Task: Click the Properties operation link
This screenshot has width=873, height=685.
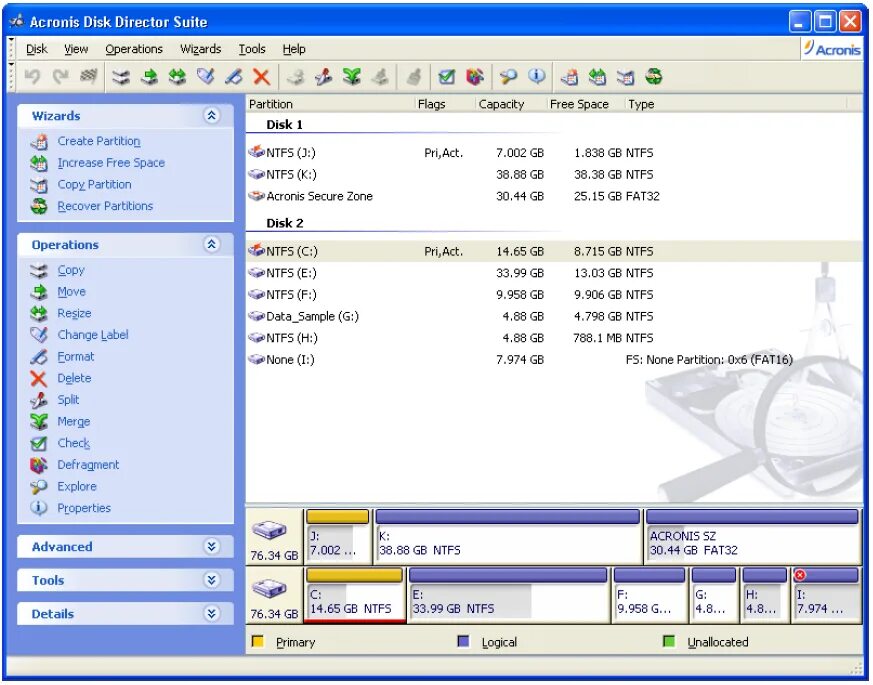Action: 84,508
